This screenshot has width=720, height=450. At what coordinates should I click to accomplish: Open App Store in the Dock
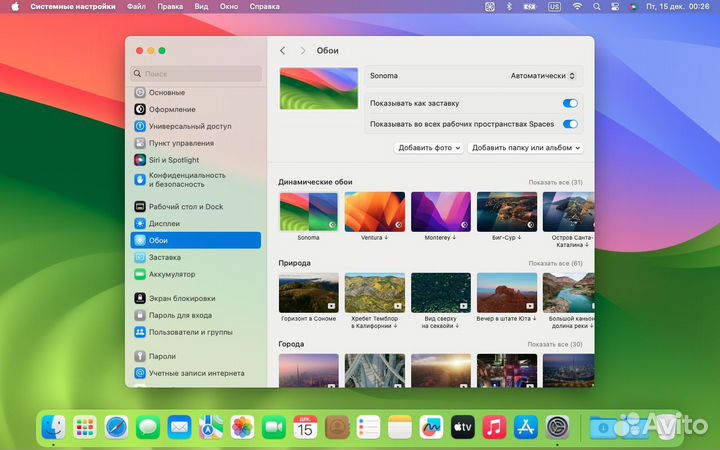[526, 427]
